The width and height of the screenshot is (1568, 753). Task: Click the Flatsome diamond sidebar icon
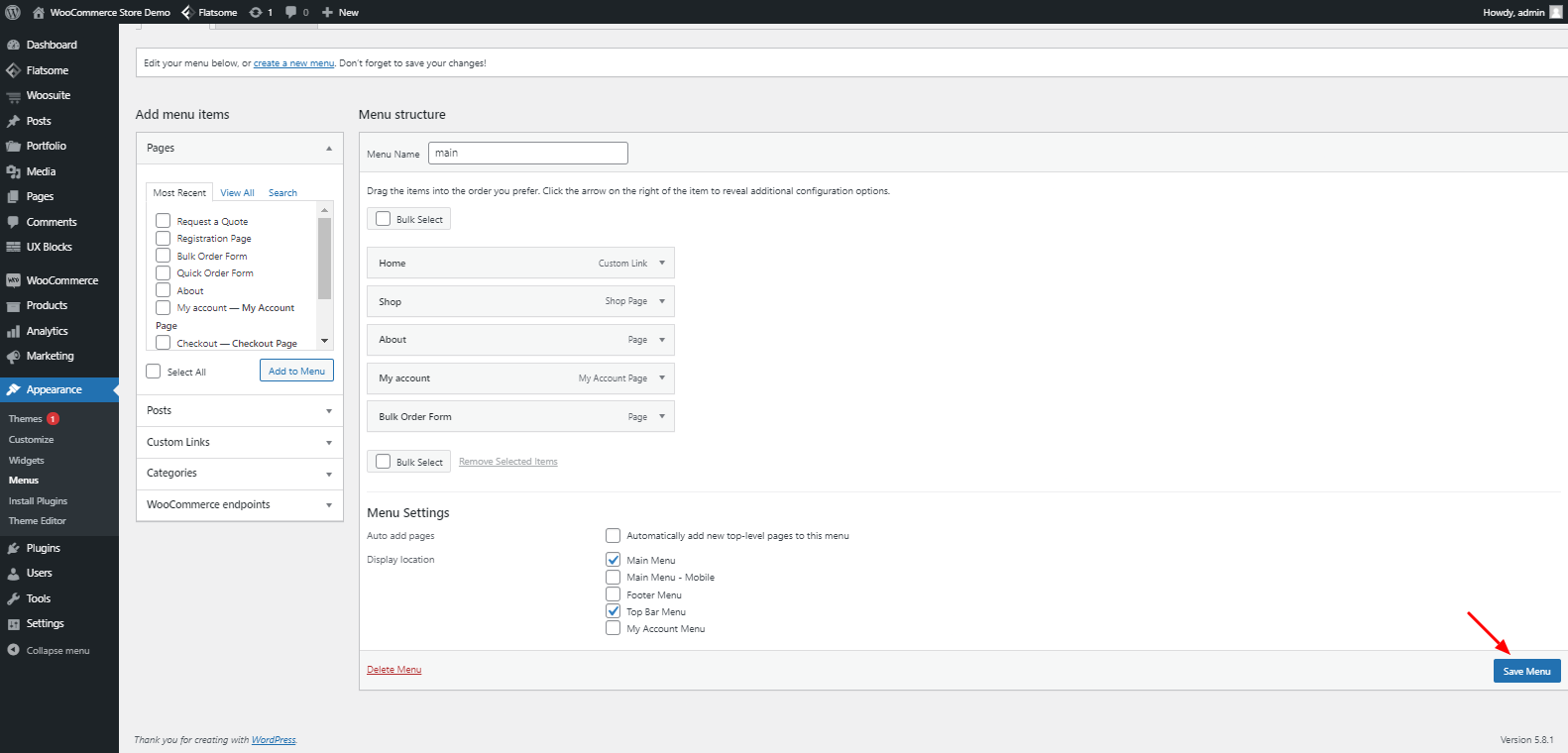[13, 70]
